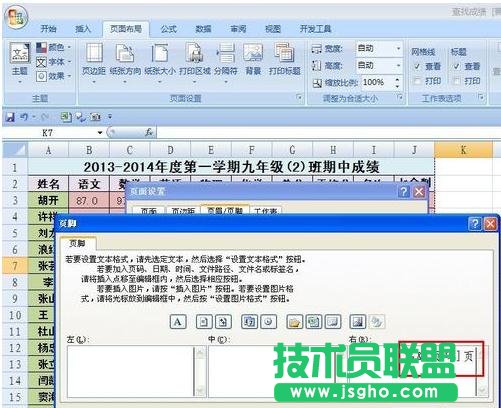Open the 页边距 tab in page setup dialog
Viewport: 501px width, 408px height.
[183, 211]
